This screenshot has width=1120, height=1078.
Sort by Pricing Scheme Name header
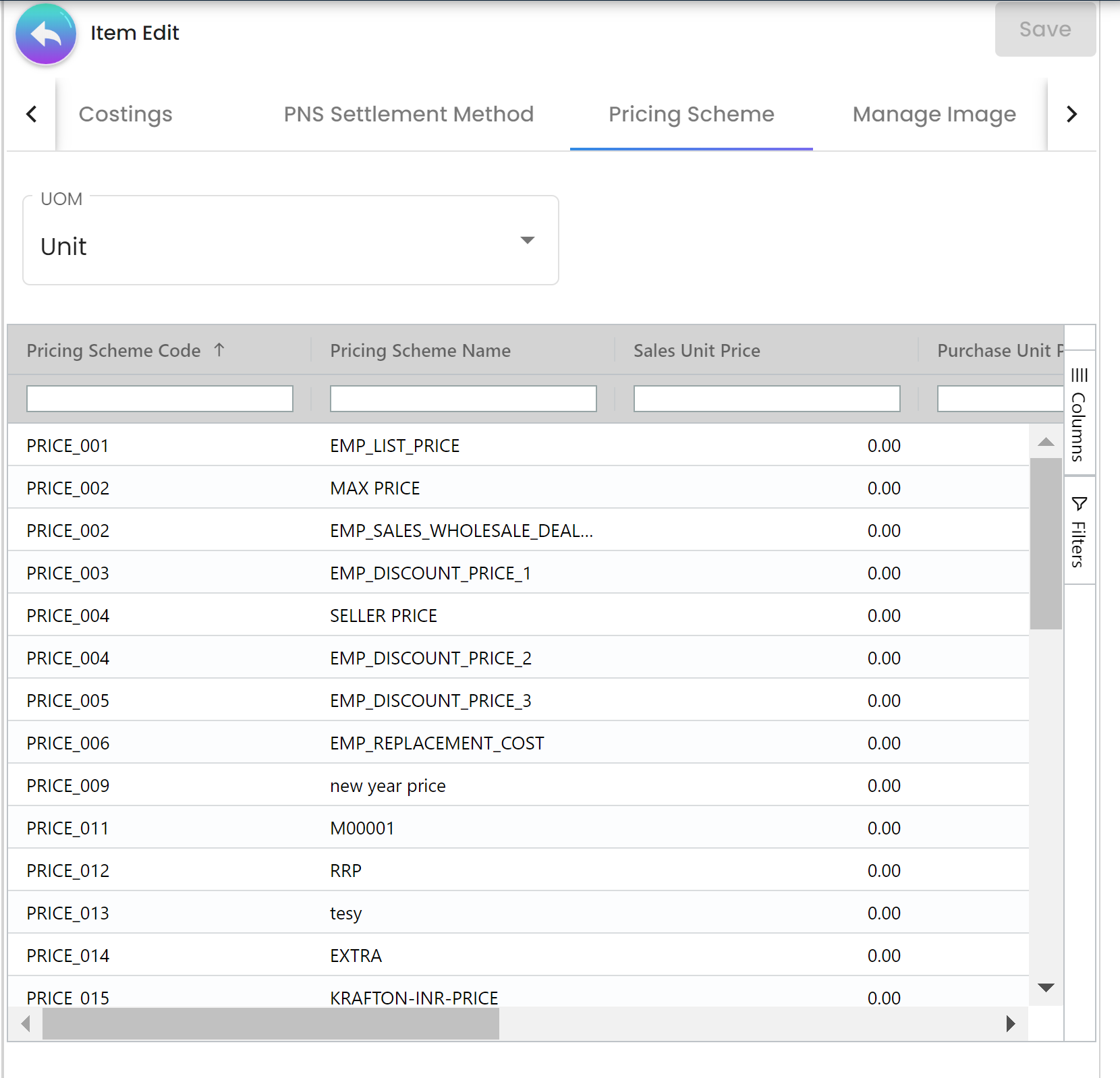tap(420, 351)
